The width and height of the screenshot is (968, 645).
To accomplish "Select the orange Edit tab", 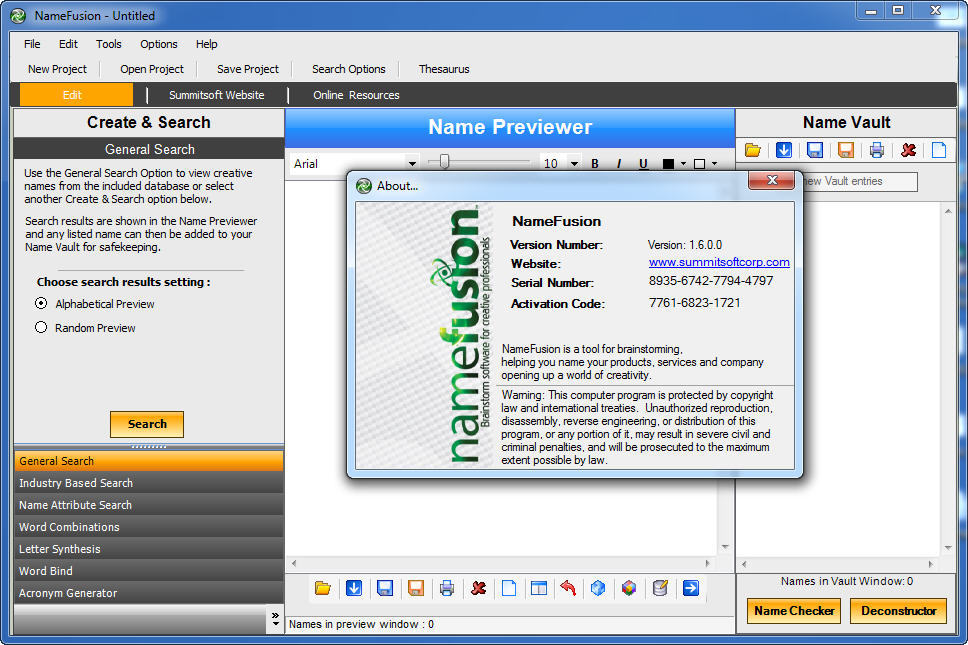I will tap(77, 95).
